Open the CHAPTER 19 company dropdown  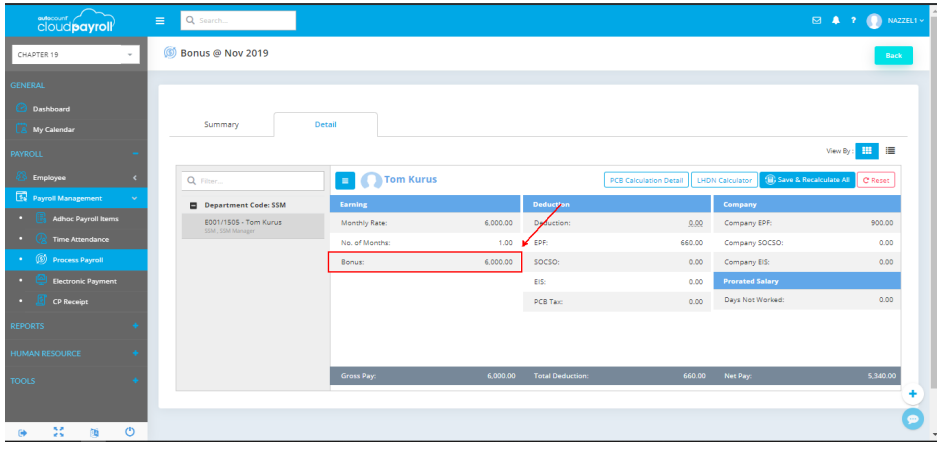pyautogui.click(x=77, y=54)
